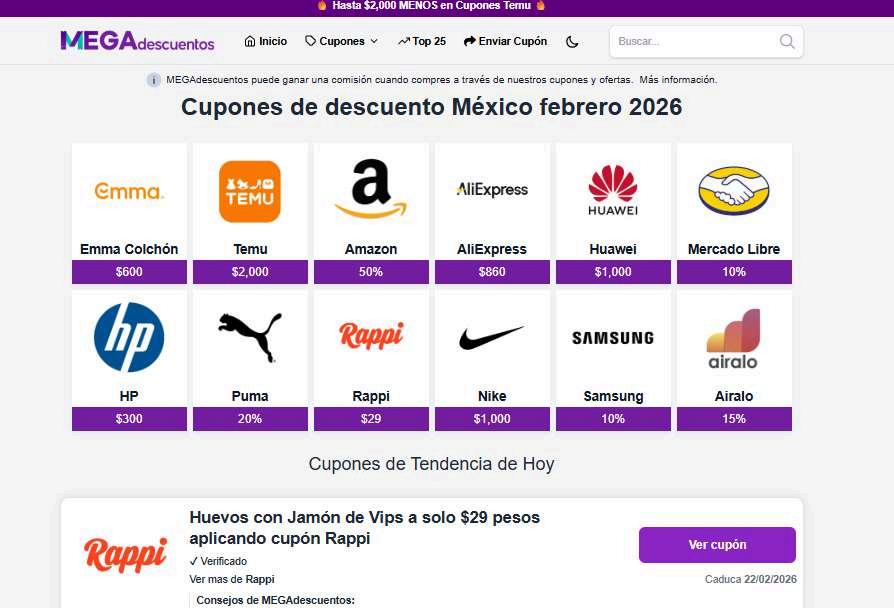
Task: Click the share arrow icon beside Enviar Cupón
Action: point(470,41)
